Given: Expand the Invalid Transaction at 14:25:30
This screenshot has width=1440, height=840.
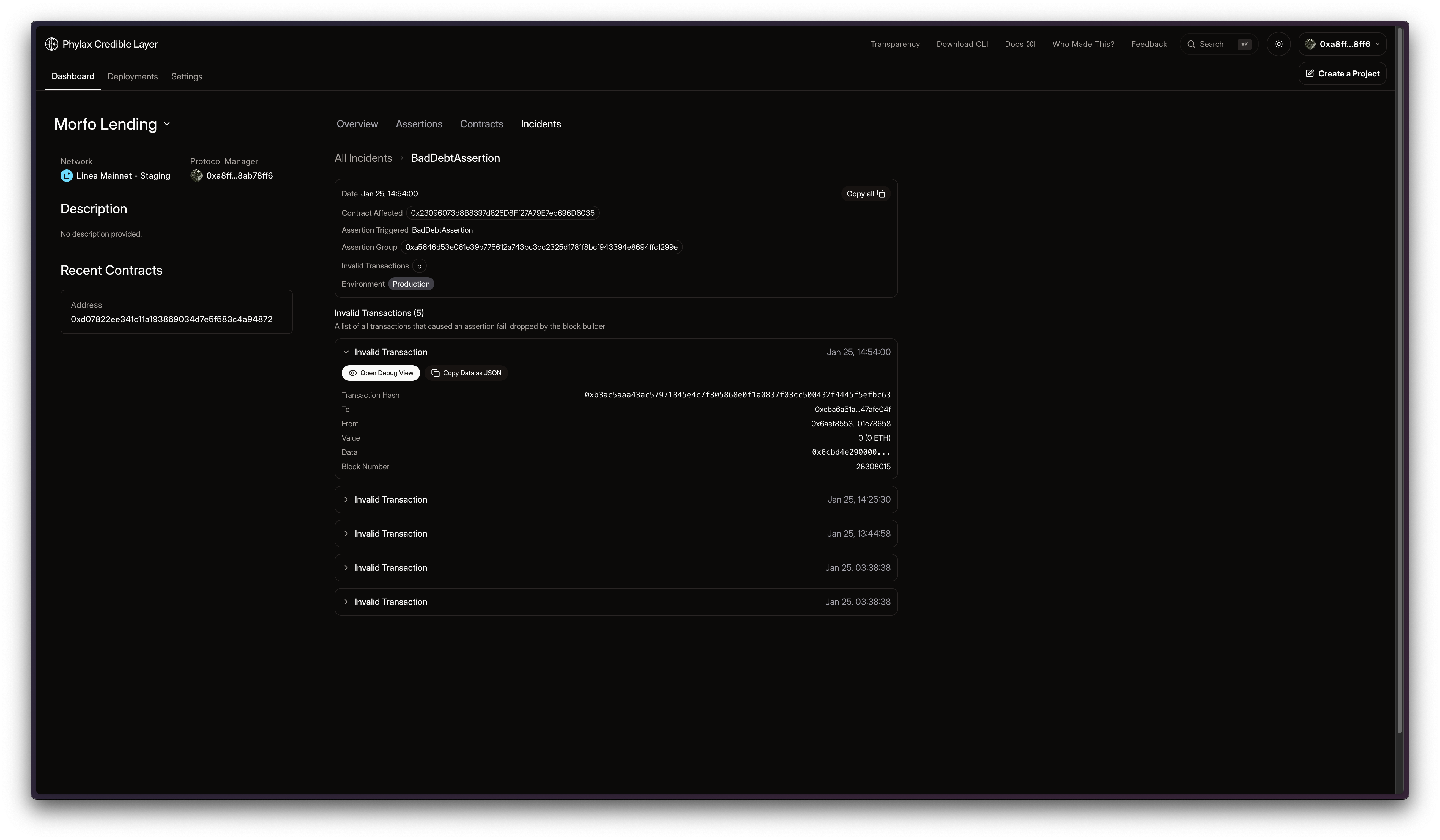Looking at the screenshot, I should click(346, 499).
